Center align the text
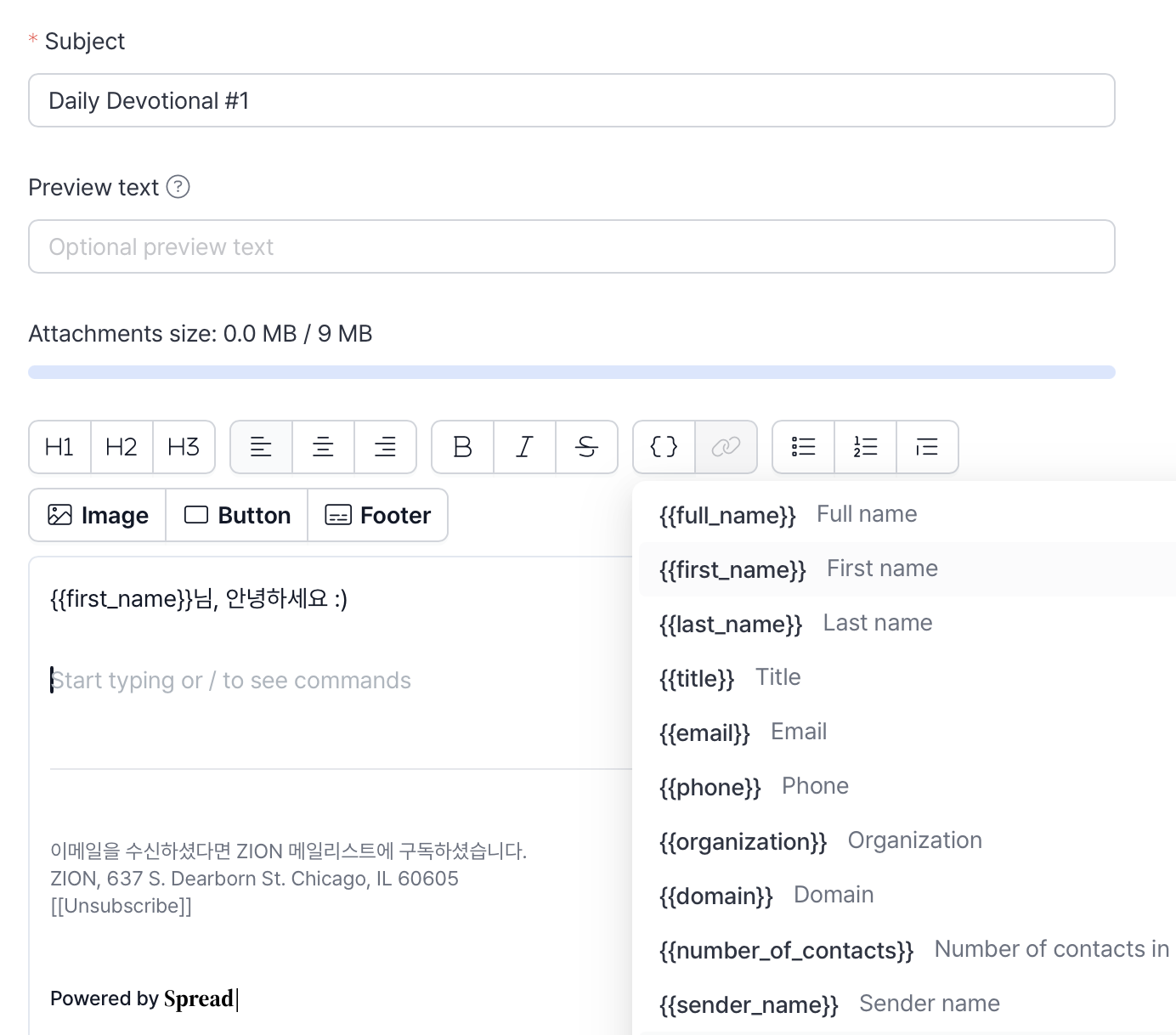Viewport: 1176px width, 1035px height. [x=323, y=447]
